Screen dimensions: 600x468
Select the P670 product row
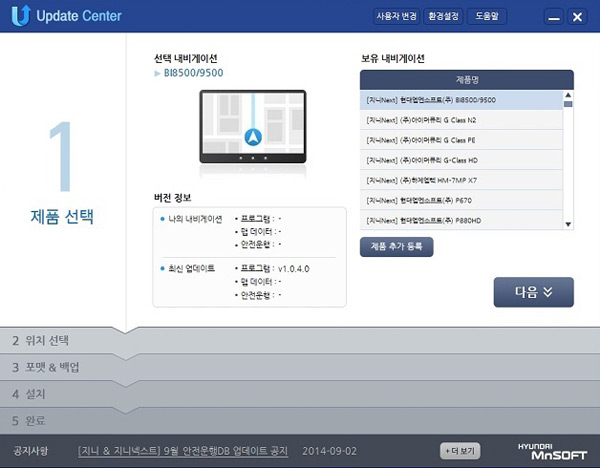(461, 201)
